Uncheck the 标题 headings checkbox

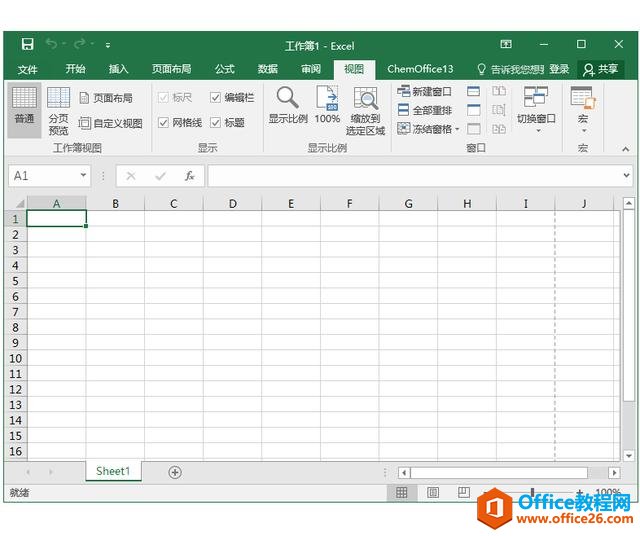coord(216,122)
